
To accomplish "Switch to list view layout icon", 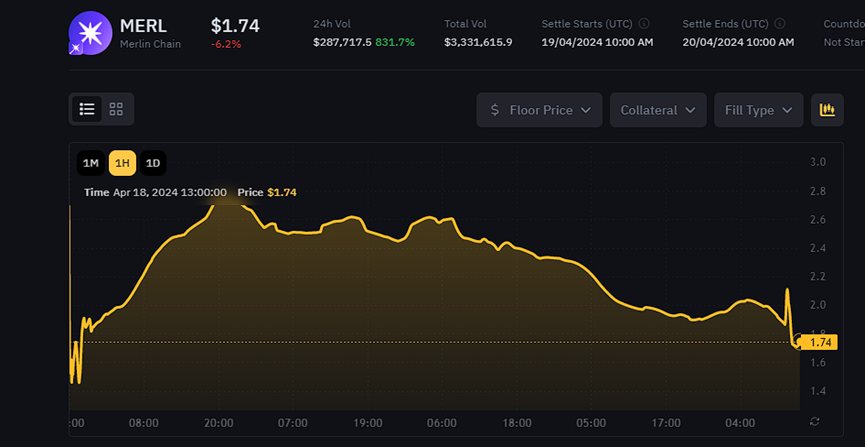I will [x=88, y=109].
